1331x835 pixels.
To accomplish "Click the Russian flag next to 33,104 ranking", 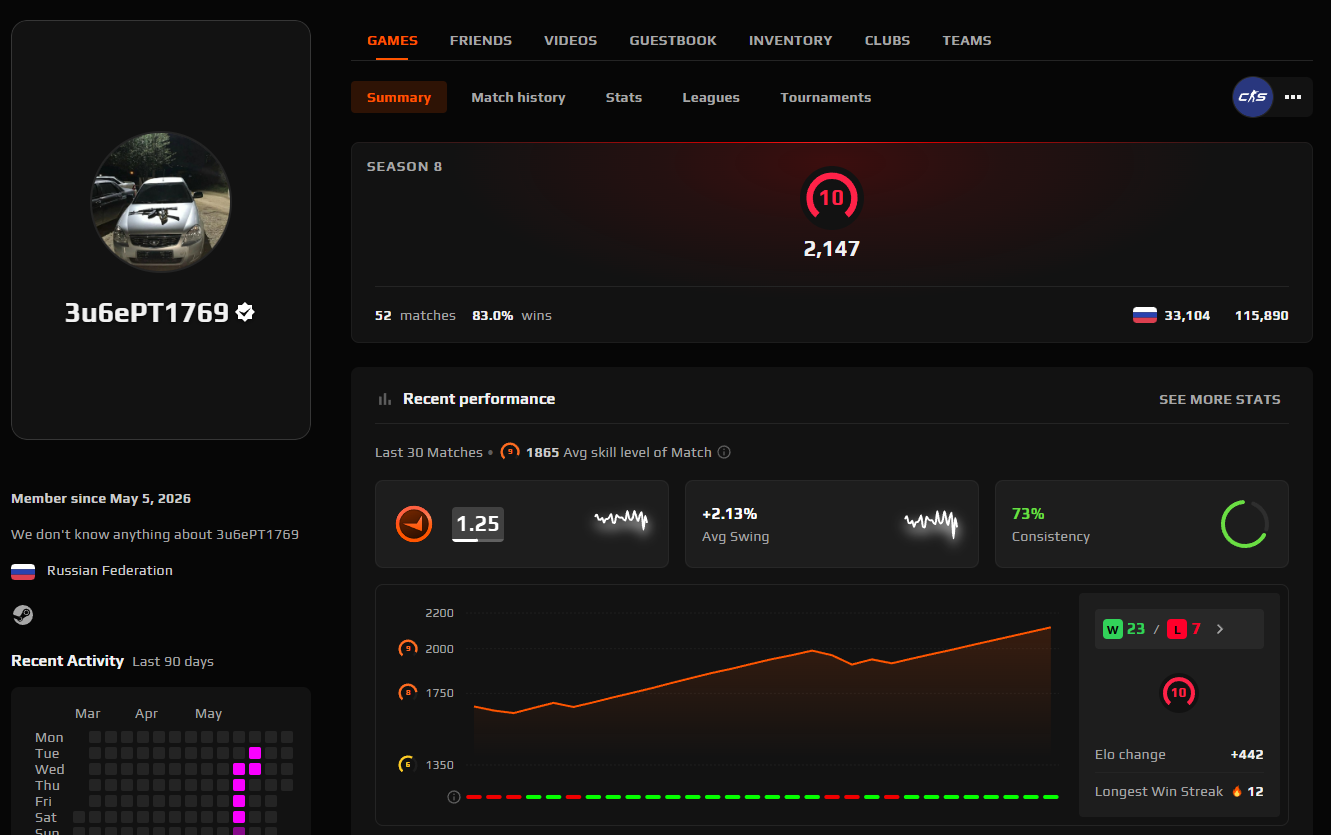I will [1145, 315].
